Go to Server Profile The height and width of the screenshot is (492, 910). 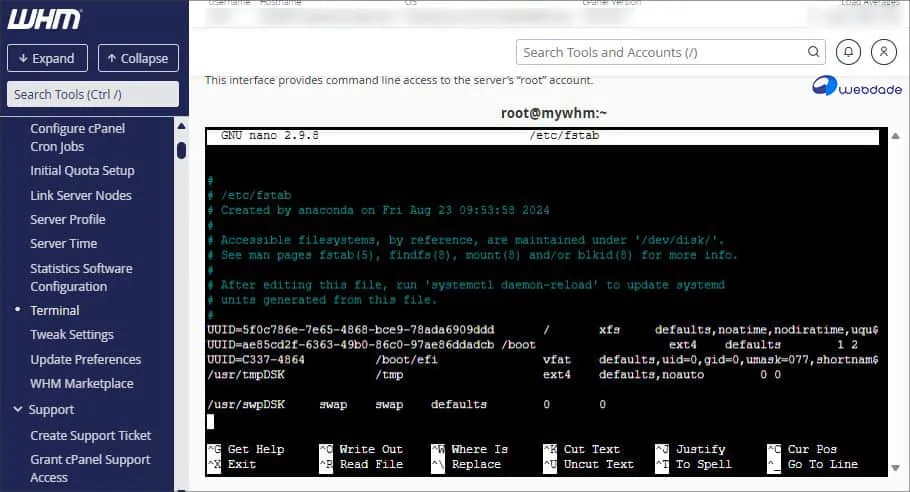point(67,219)
